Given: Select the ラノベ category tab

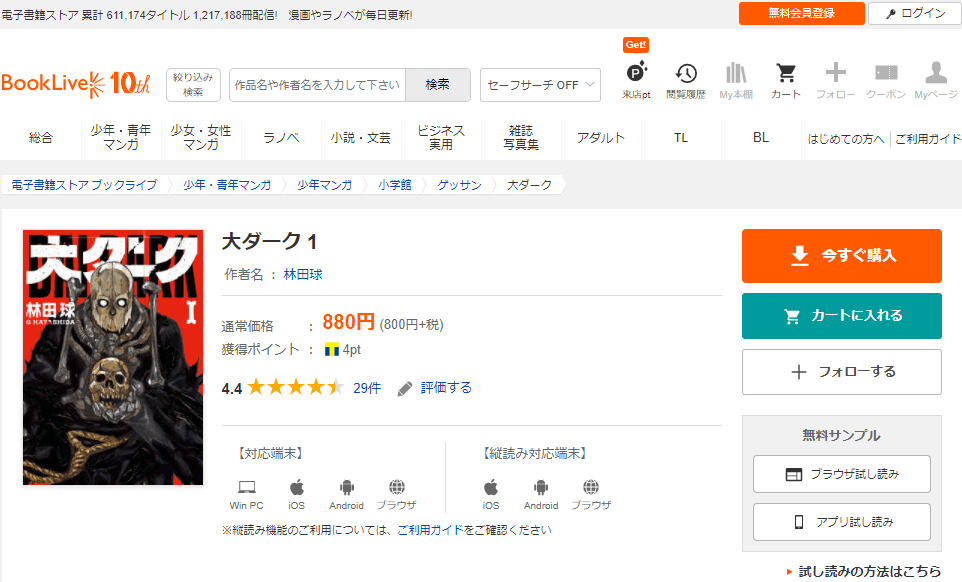Looking at the screenshot, I should 281,138.
